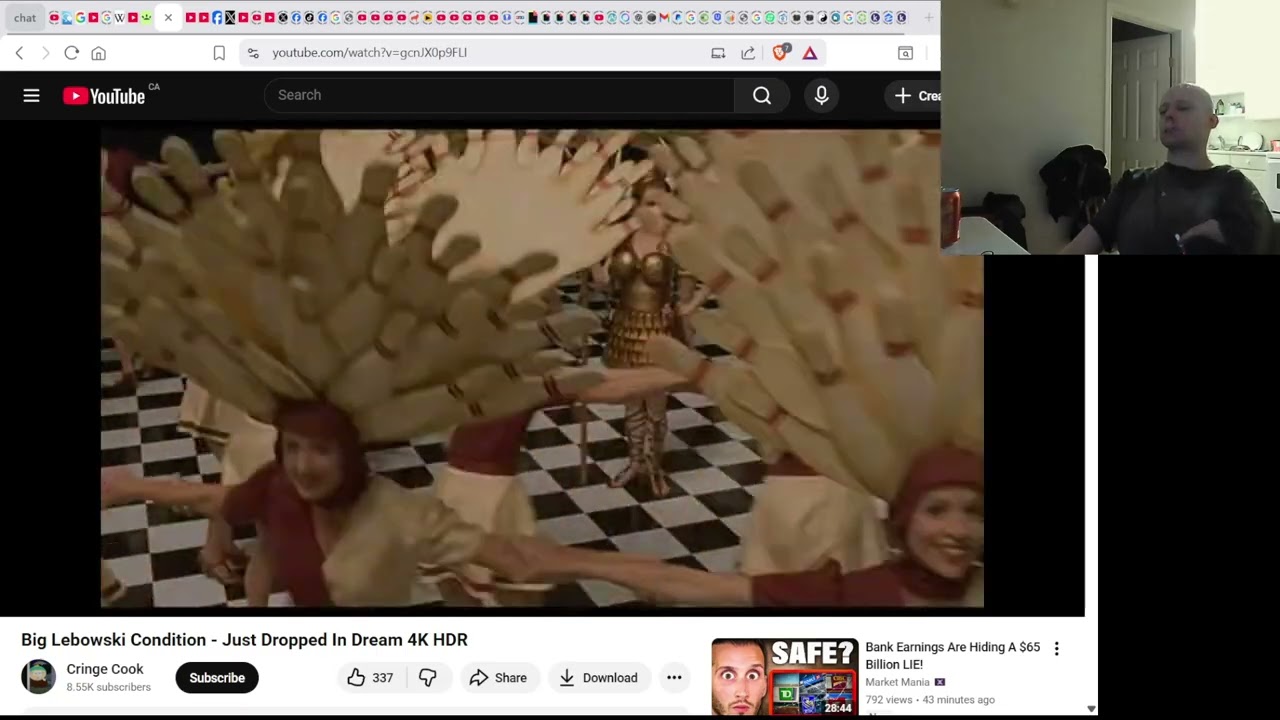Reload the YouTube page
This screenshot has height=720, width=1280.
coord(72,53)
